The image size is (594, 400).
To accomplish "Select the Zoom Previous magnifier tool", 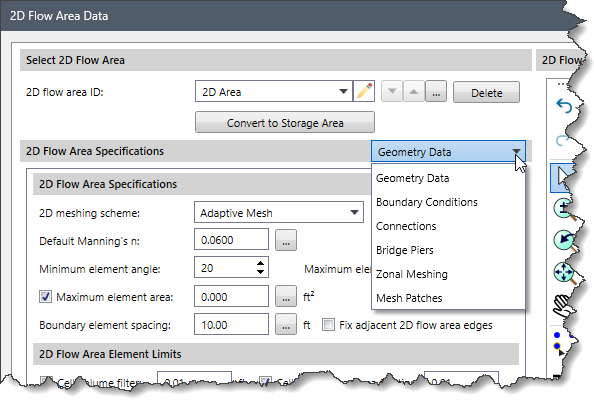I will pyautogui.click(x=565, y=241).
